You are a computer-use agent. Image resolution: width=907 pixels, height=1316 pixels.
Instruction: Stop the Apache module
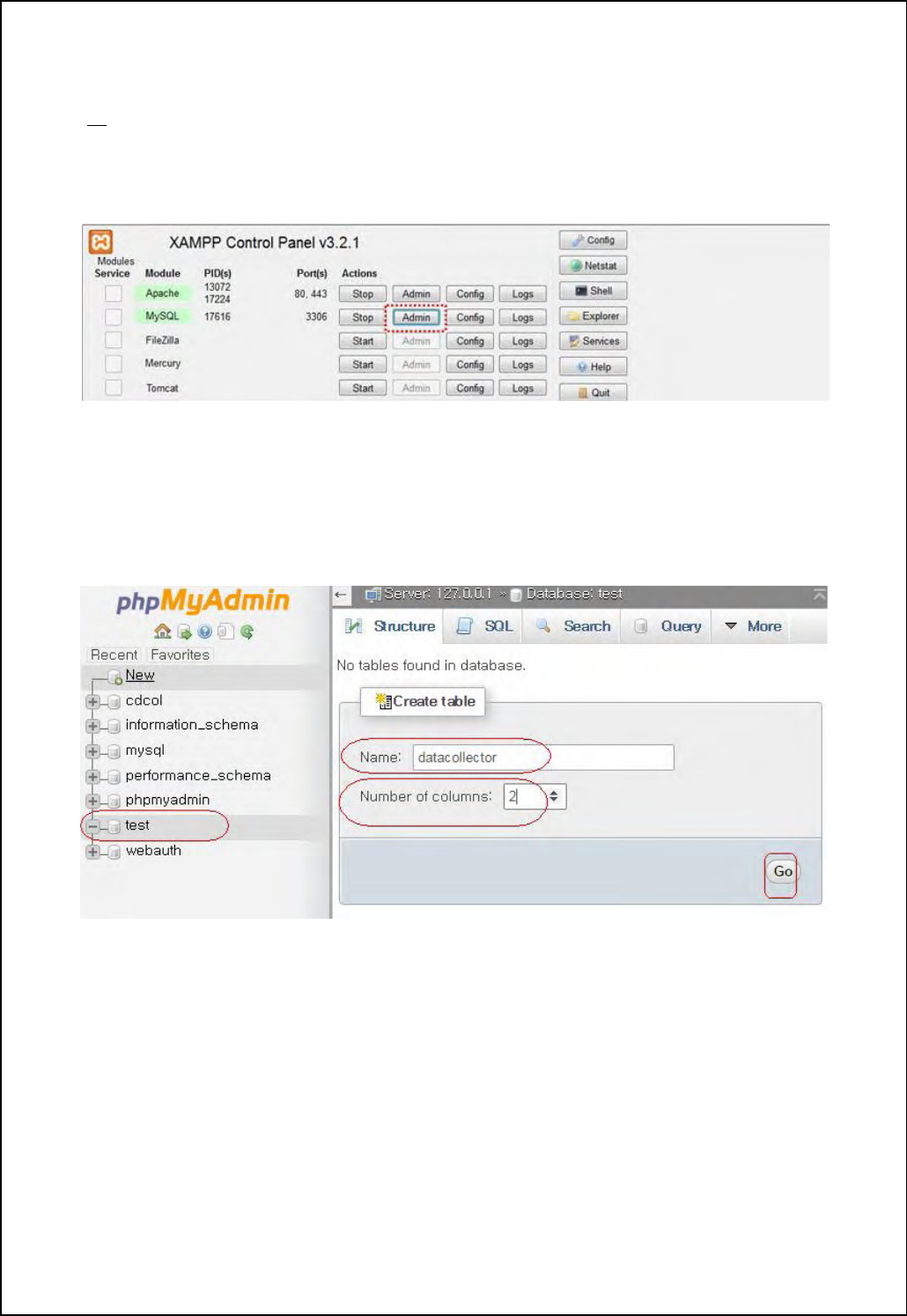(x=363, y=294)
